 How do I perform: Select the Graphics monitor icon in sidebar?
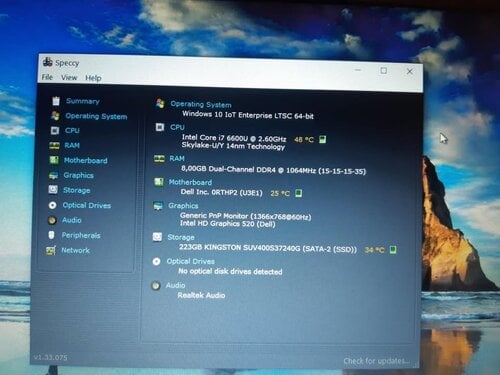(53, 175)
